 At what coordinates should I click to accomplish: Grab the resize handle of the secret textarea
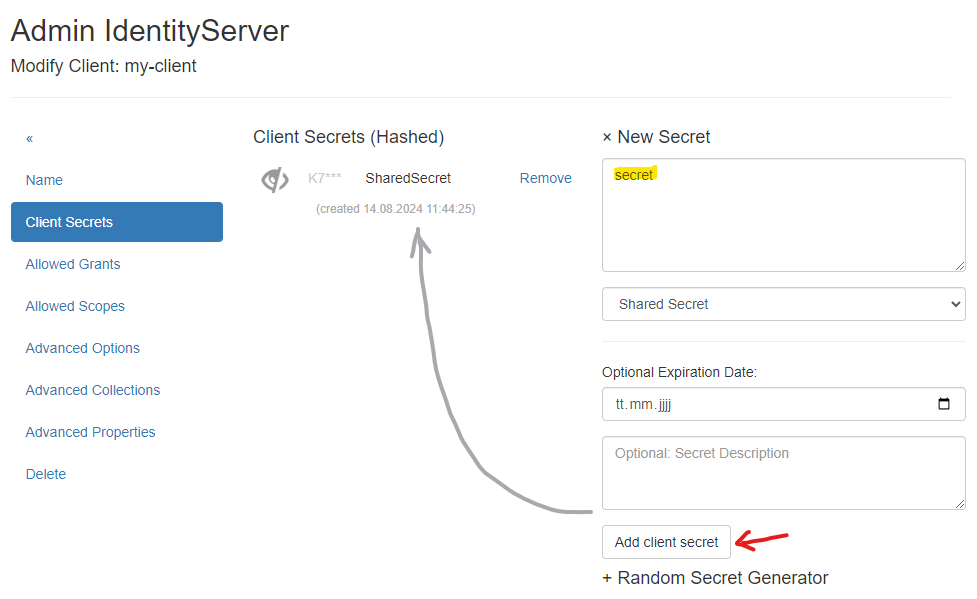[x=960, y=266]
